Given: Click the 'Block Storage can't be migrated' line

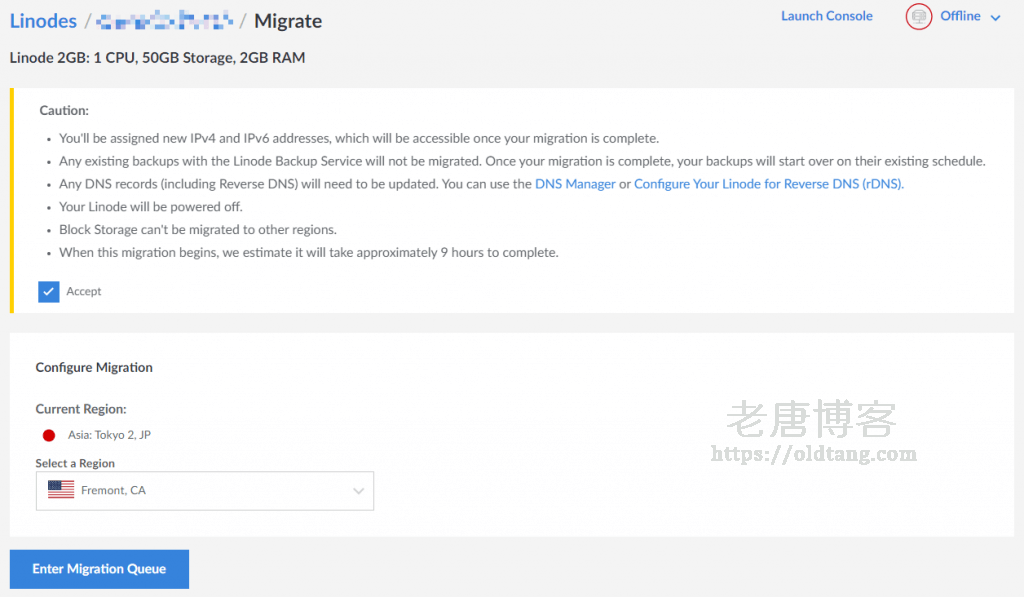Looking at the screenshot, I should 198,230.
